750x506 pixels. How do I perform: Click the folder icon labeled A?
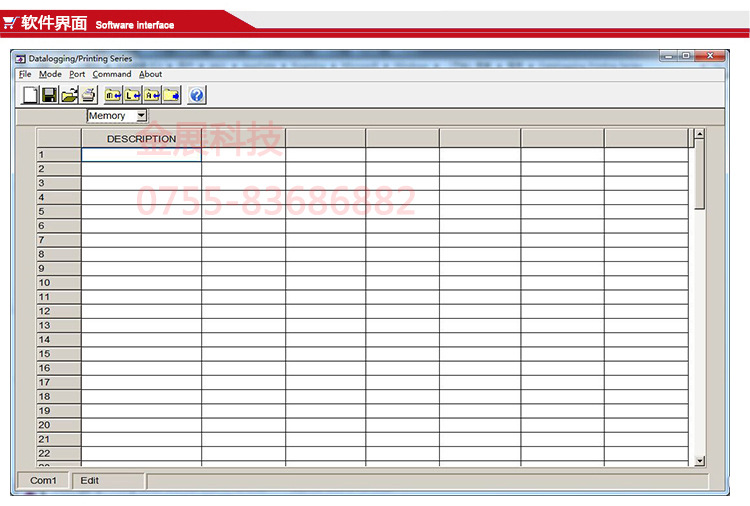pyautogui.click(x=152, y=95)
